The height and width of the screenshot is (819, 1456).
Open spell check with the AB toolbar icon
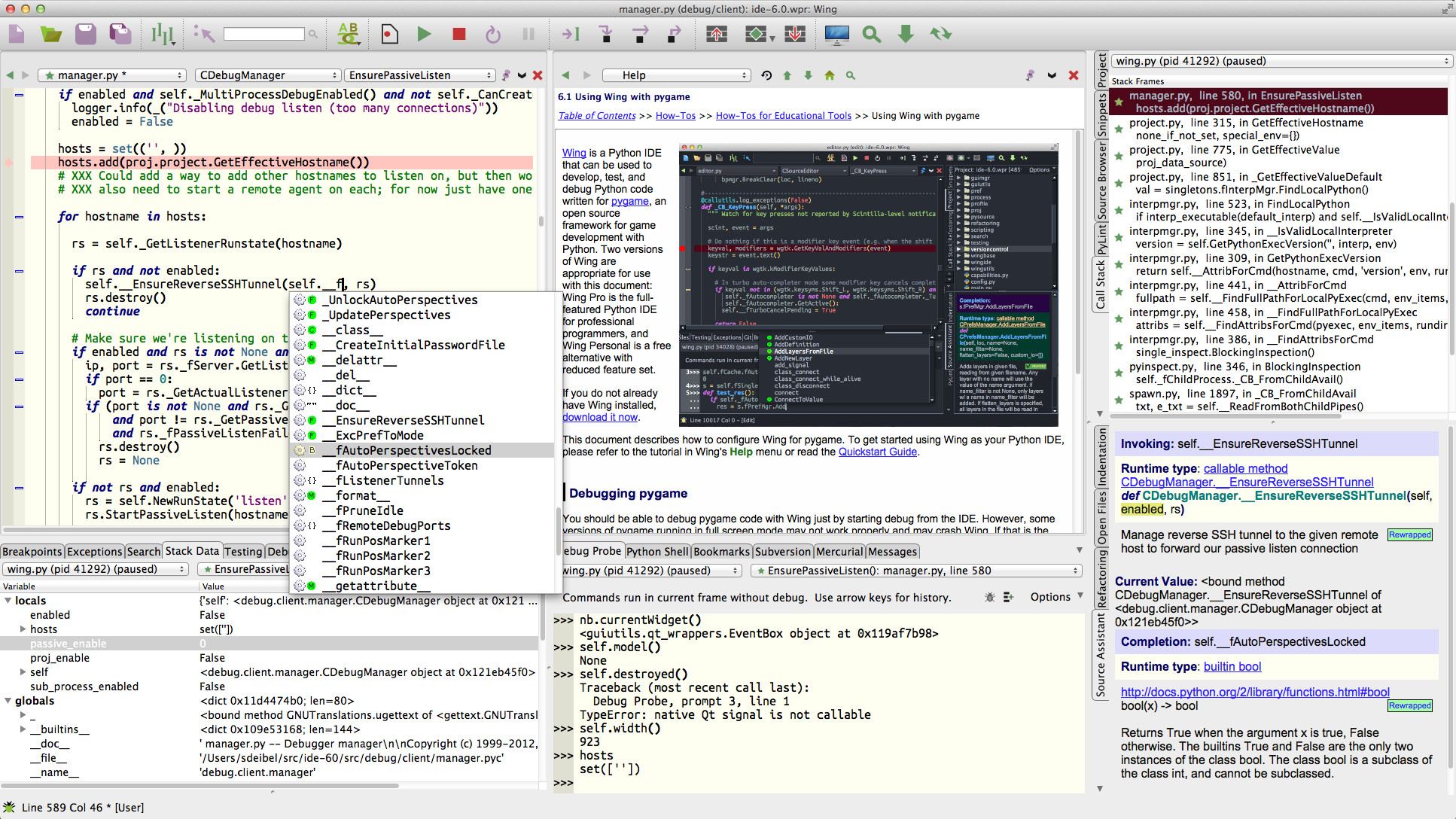[x=348, y=34]
